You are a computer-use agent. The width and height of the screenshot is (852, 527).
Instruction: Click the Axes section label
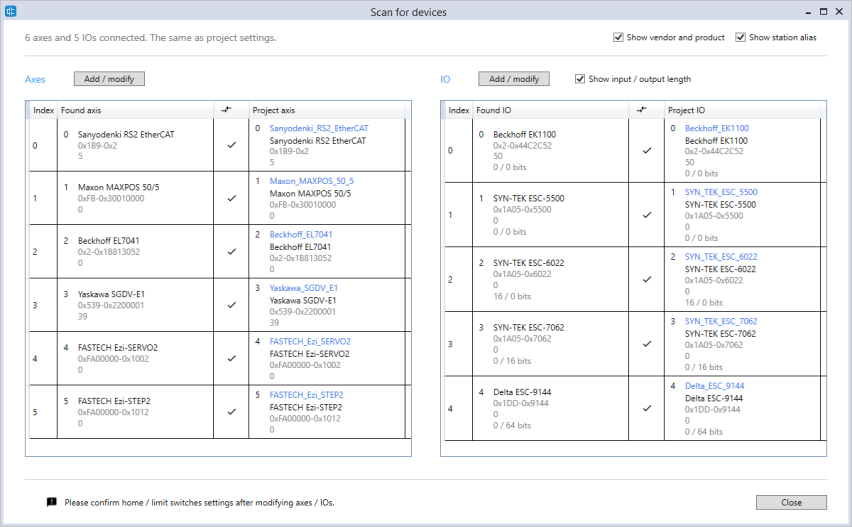35,79
